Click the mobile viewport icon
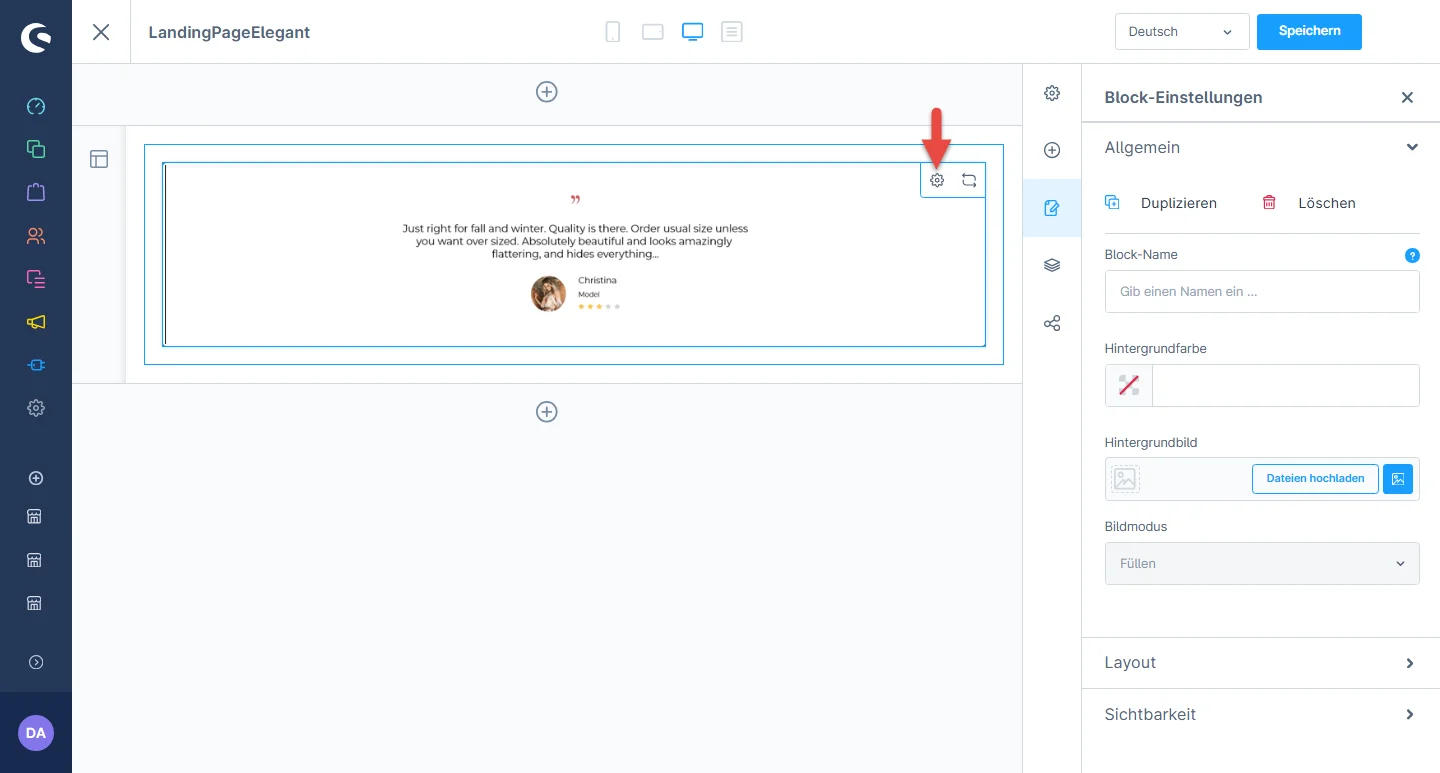This screenshot has width=1440, height=773. pyautogui.click(x=613, y=32)
